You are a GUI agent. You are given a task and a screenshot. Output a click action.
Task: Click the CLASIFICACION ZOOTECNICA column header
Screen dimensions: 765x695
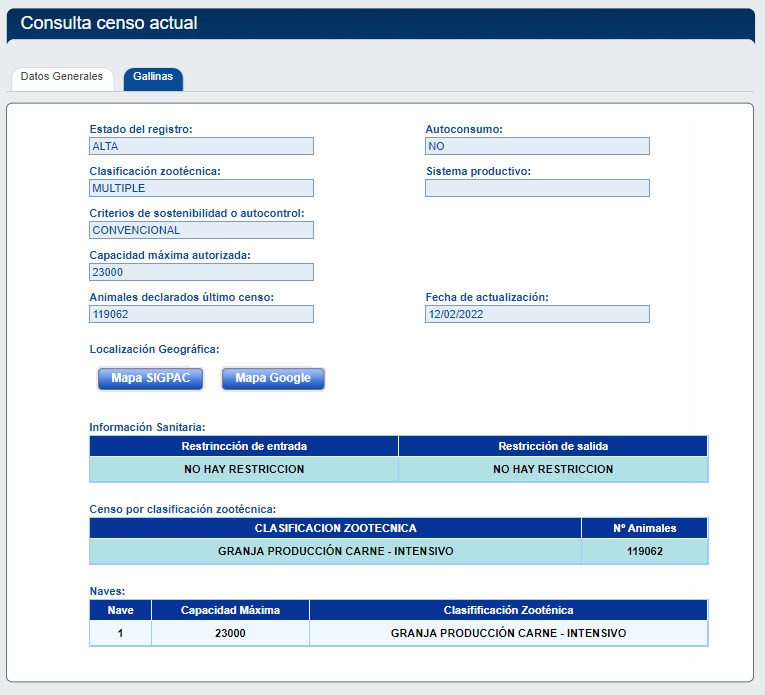point(335,528)
